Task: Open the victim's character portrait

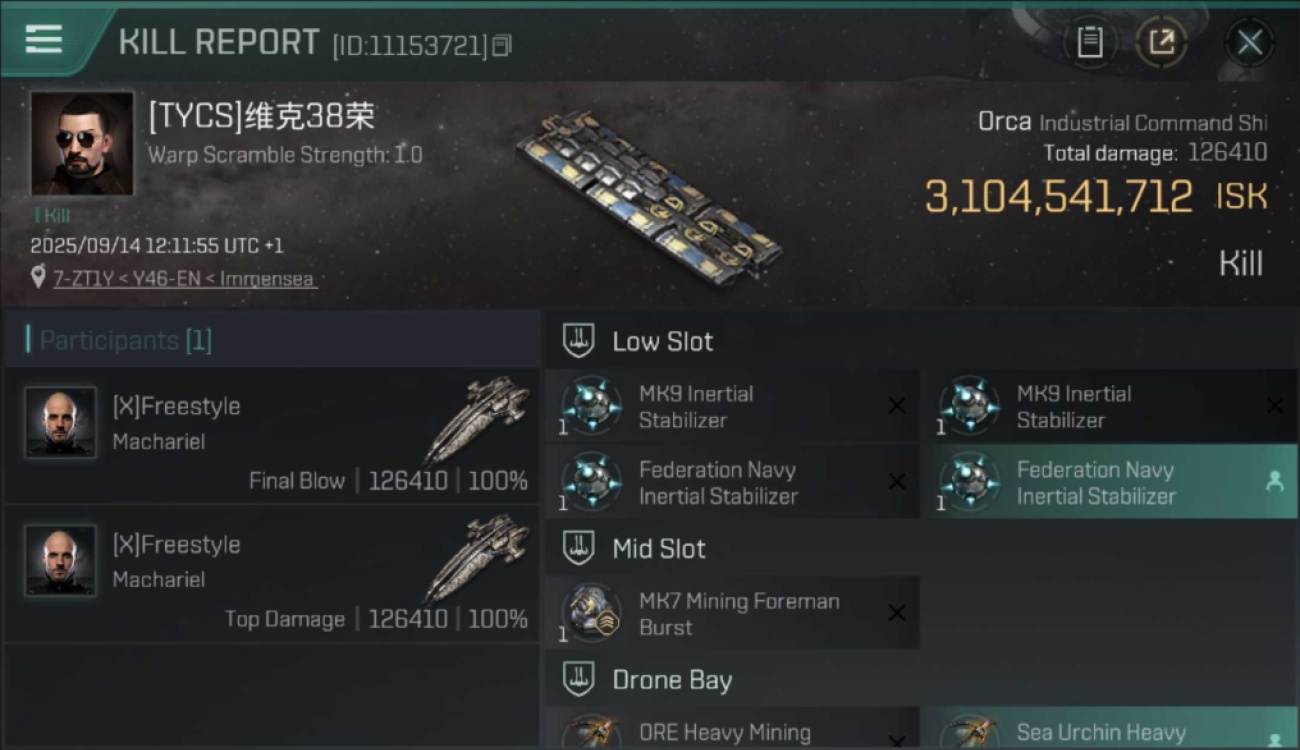Action: point(81,143)
